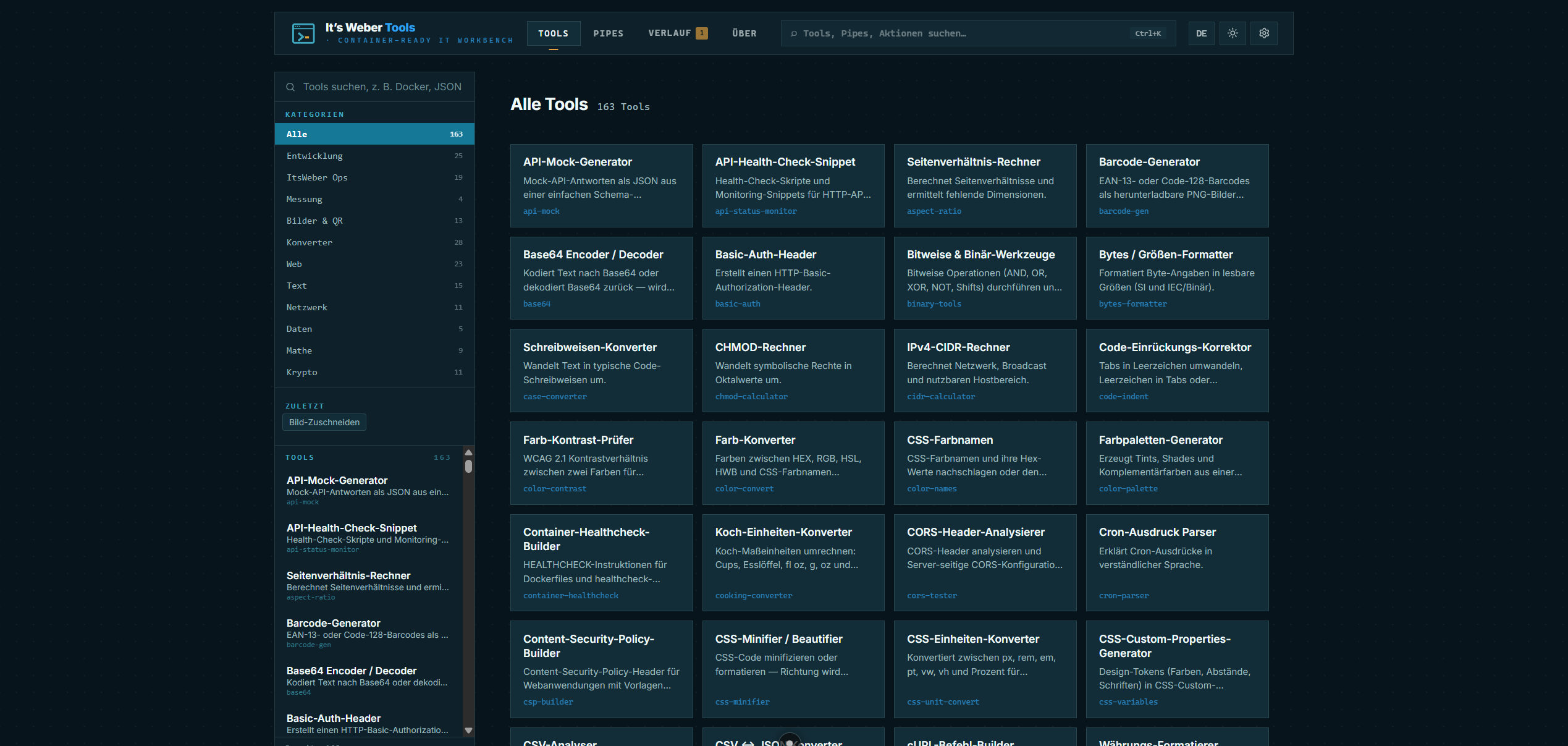Open the Base64 Encoder / Decoder card
The width and height of the screenshot is (1568, 746).
pos(602,278)
